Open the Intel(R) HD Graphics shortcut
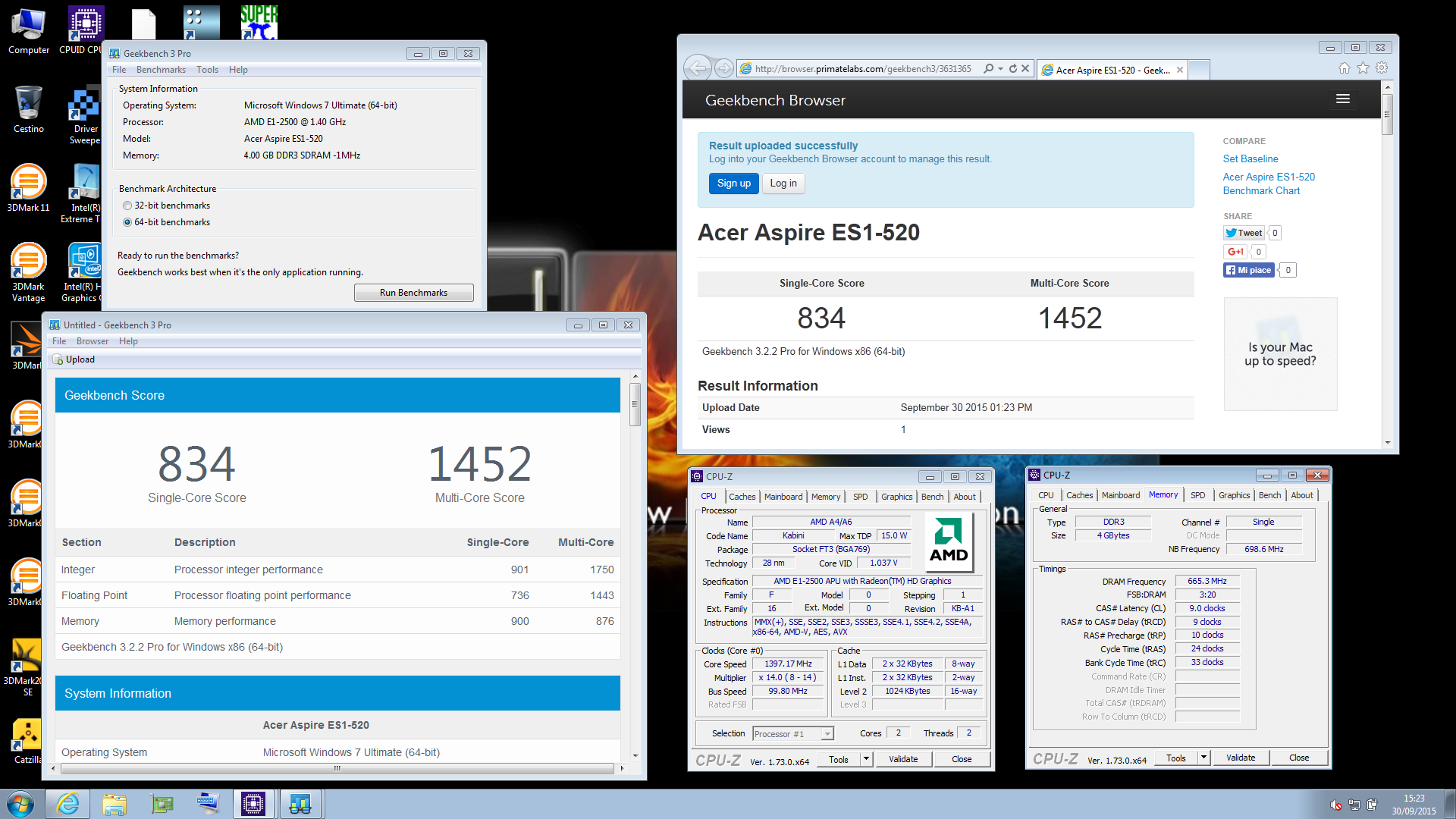The width and height of the screenshot is (1456, 819). point(83,271)
